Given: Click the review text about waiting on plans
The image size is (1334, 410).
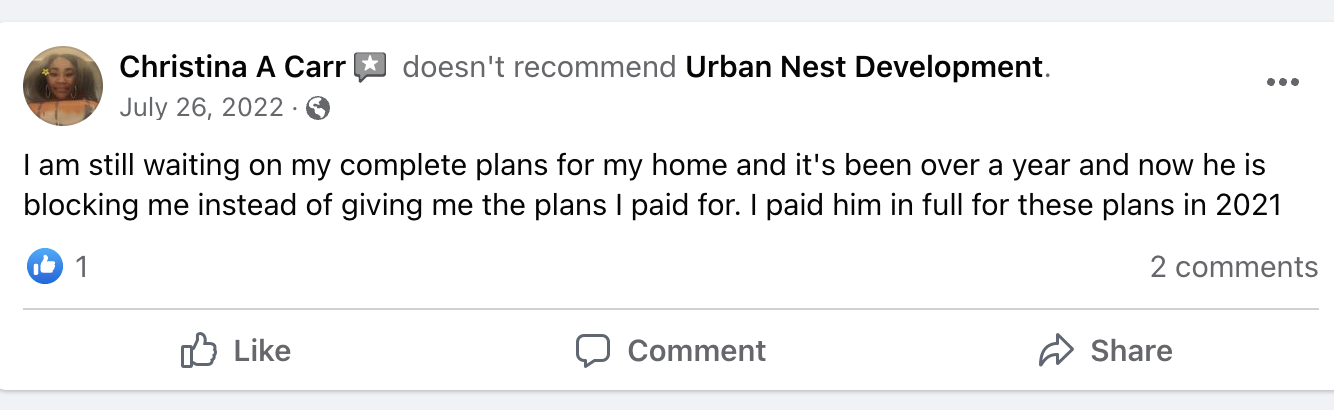Looking at the screenshot, I should 645,165.
